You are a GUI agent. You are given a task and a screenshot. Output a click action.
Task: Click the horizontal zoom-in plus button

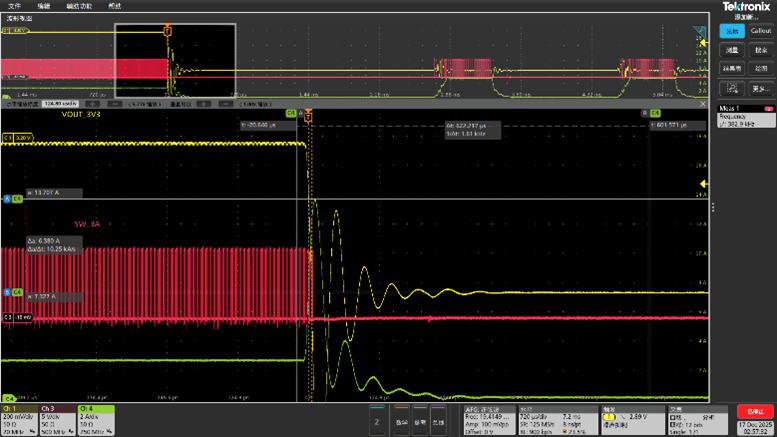93,104
